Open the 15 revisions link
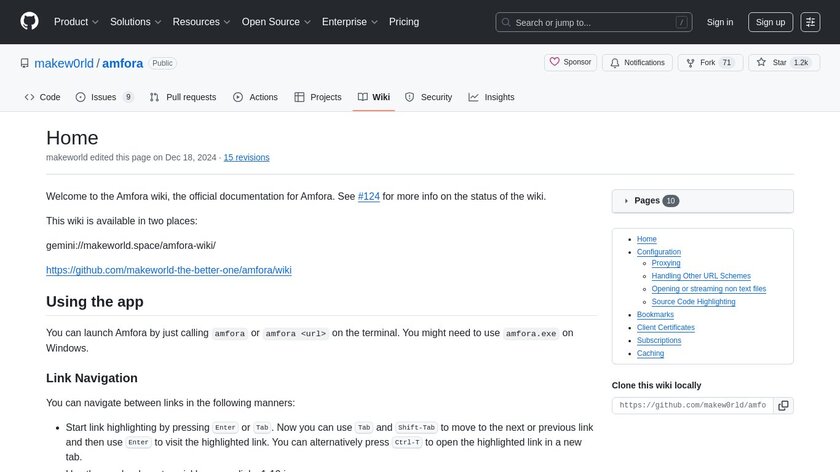Image resolution: width=840 pixels, height=472 pixels. pos(246,157)
